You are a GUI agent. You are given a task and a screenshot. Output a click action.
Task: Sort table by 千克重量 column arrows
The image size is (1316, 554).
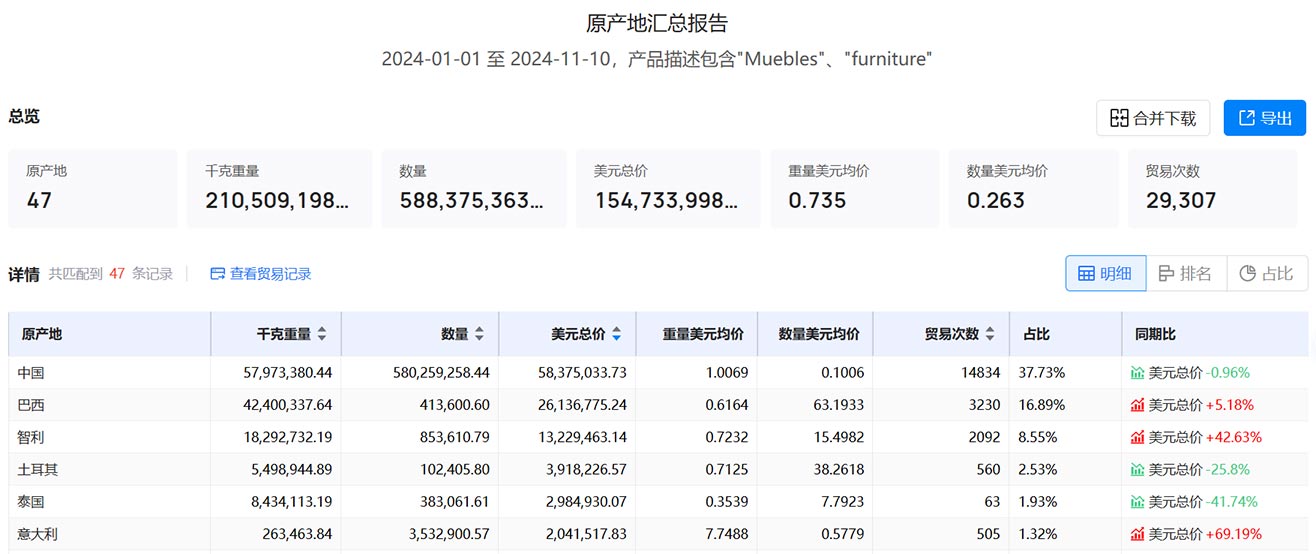tap(322, 334)
